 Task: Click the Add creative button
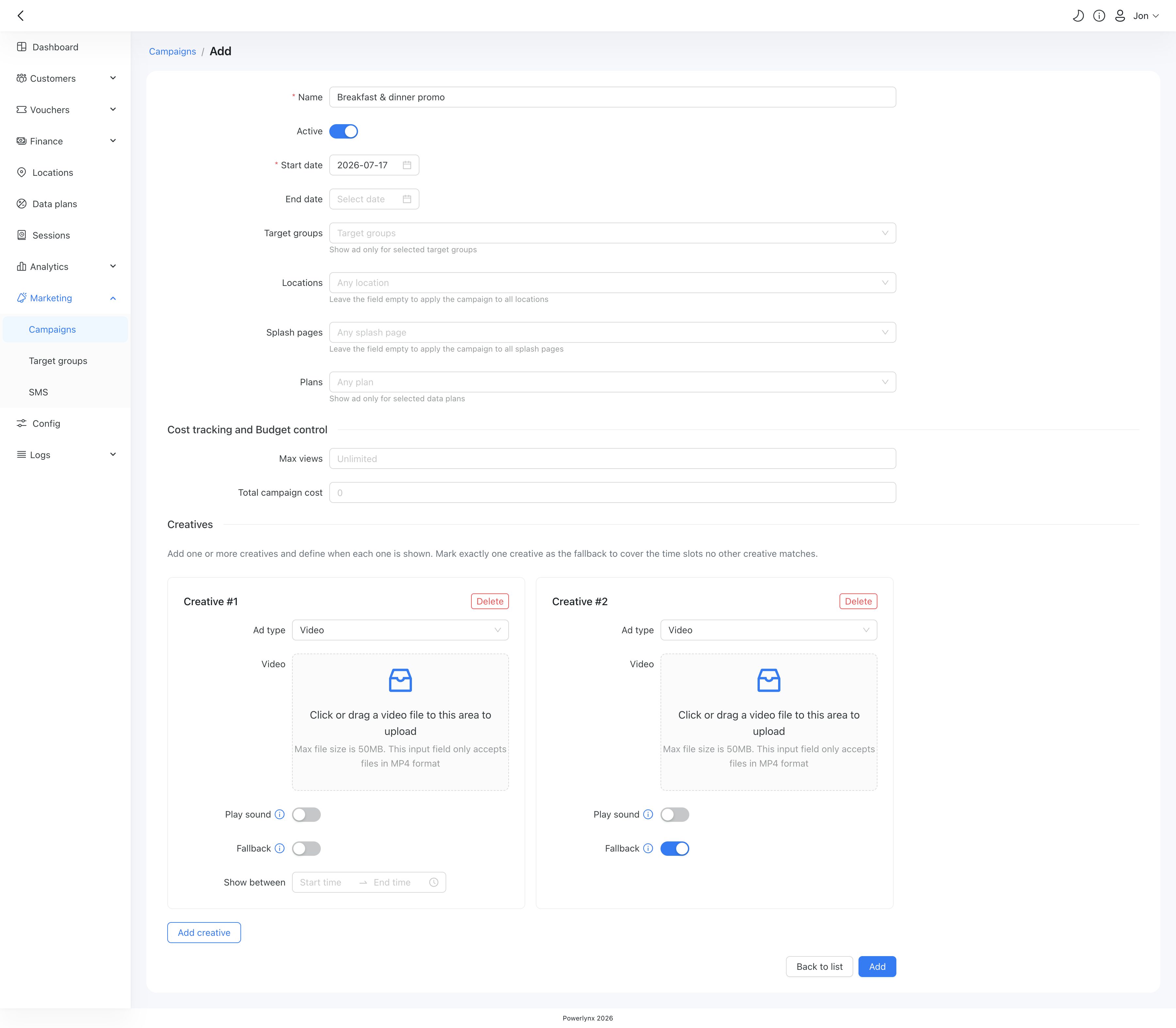(x=204, y=933)
